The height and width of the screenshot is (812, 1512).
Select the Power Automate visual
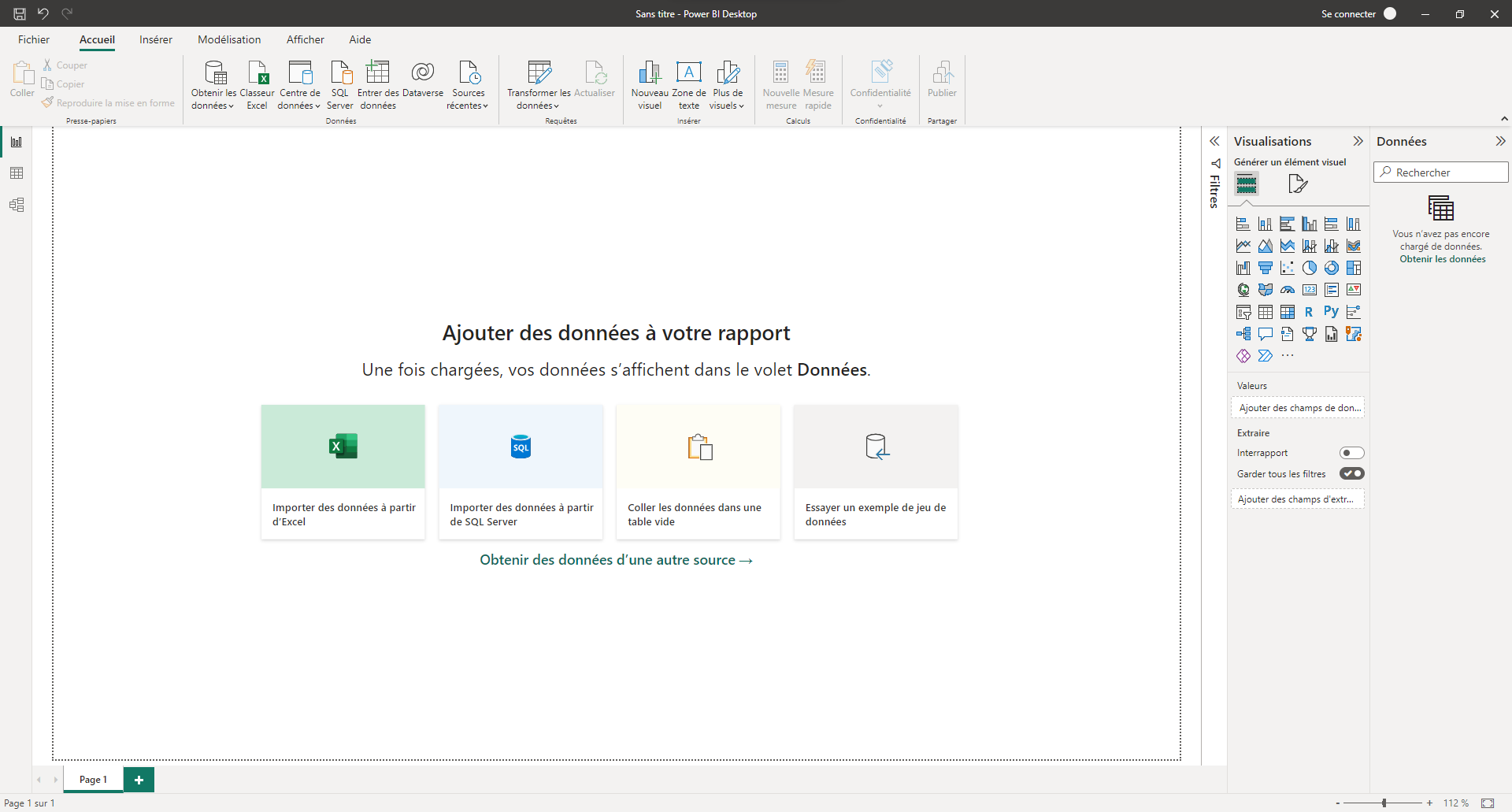[1266, 356]
